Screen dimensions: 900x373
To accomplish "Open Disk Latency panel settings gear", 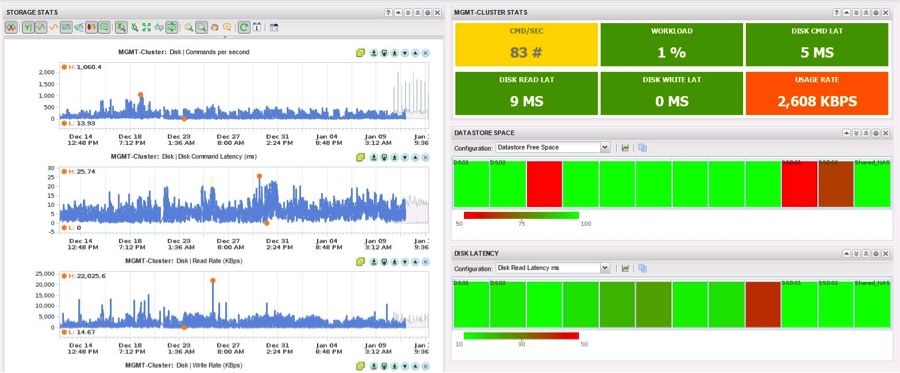I will 875,253.
